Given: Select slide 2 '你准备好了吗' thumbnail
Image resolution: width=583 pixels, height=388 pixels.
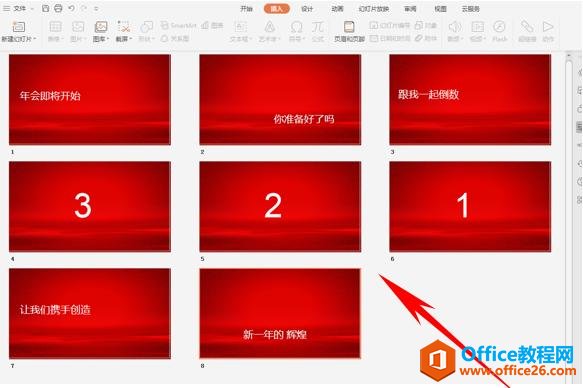Looking at the screenshot, I should (280, 99).
